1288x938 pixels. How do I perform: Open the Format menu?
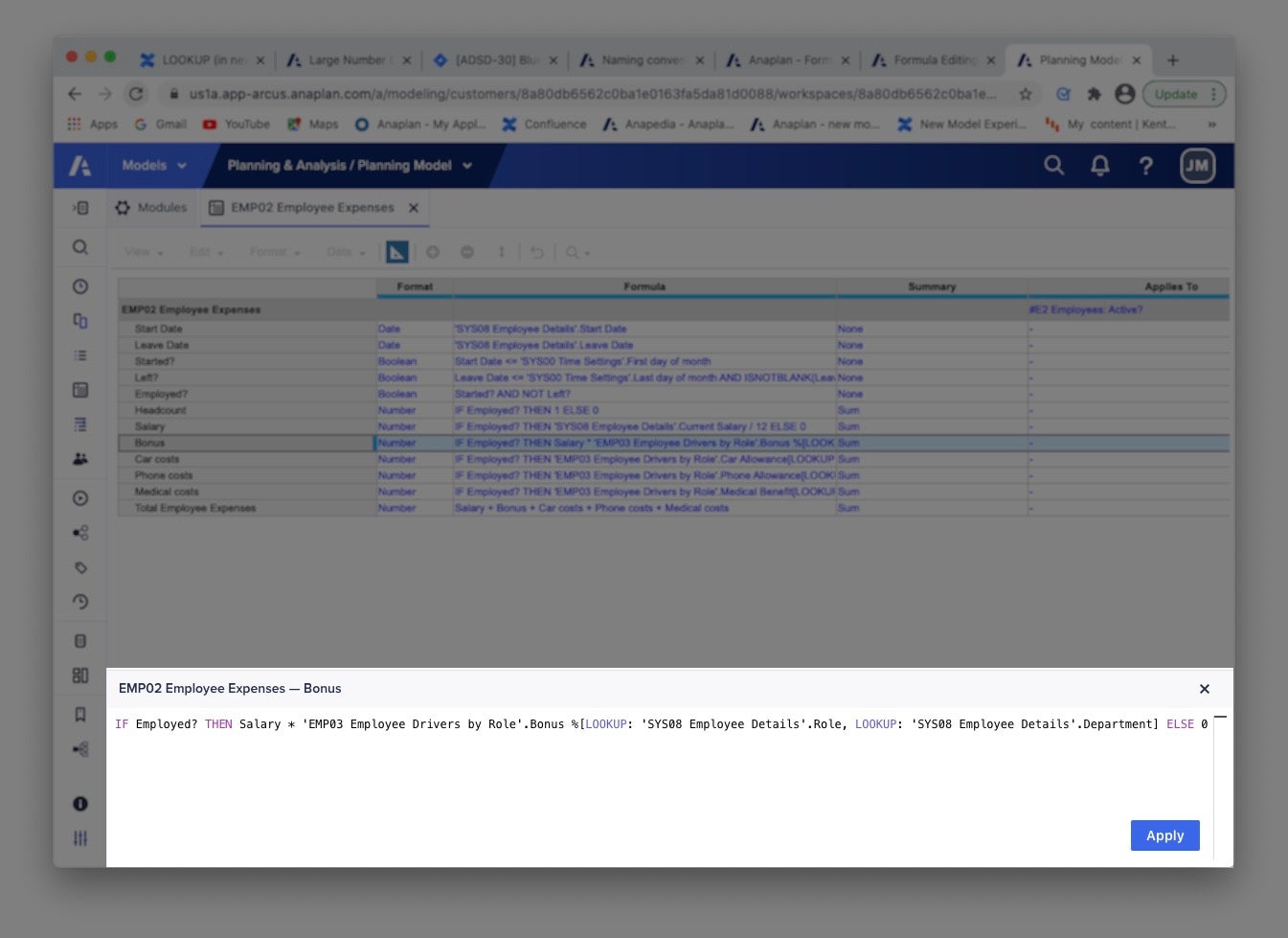[275, 252]
